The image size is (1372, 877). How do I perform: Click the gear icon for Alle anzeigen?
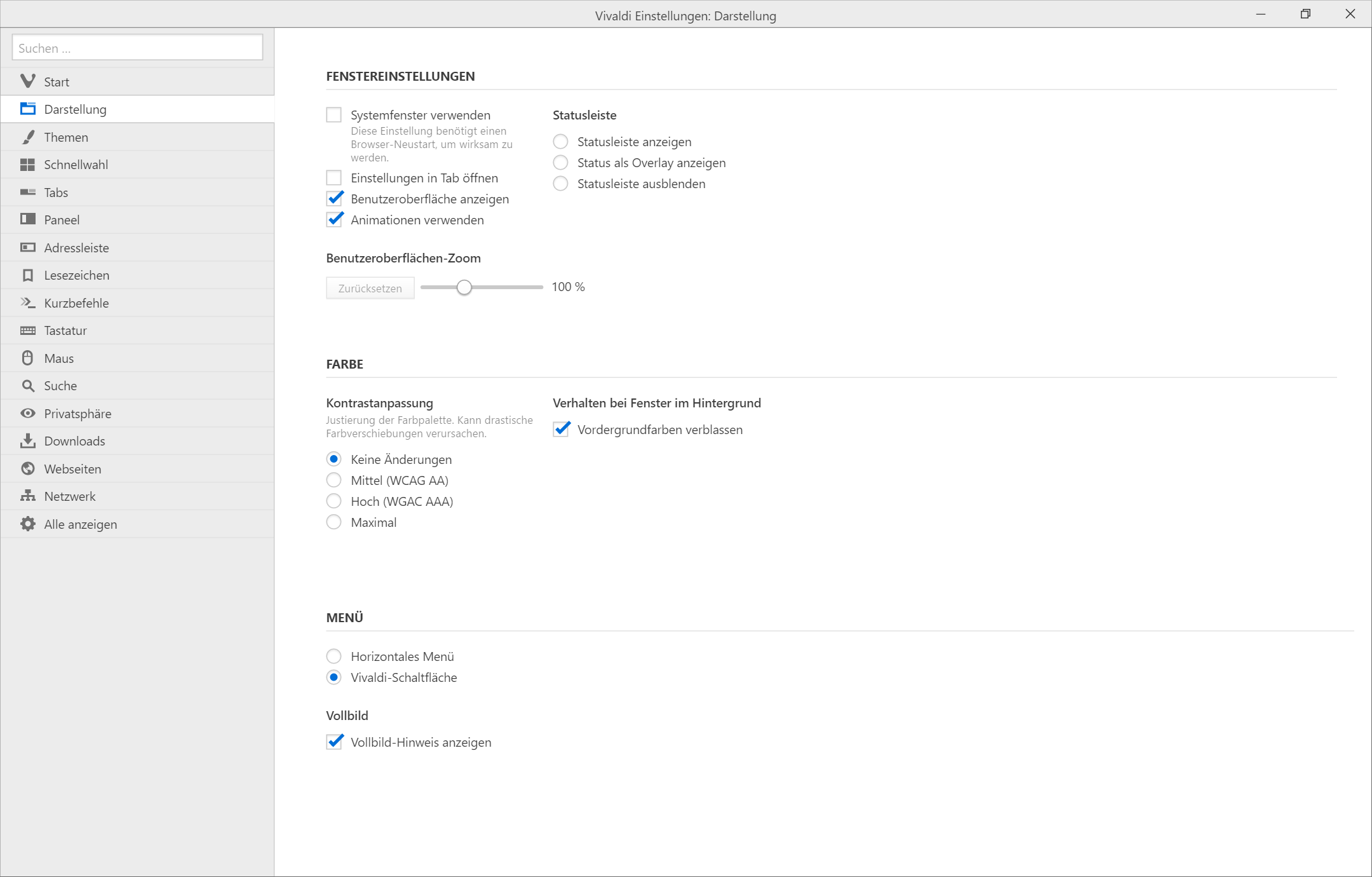(27, 524)
